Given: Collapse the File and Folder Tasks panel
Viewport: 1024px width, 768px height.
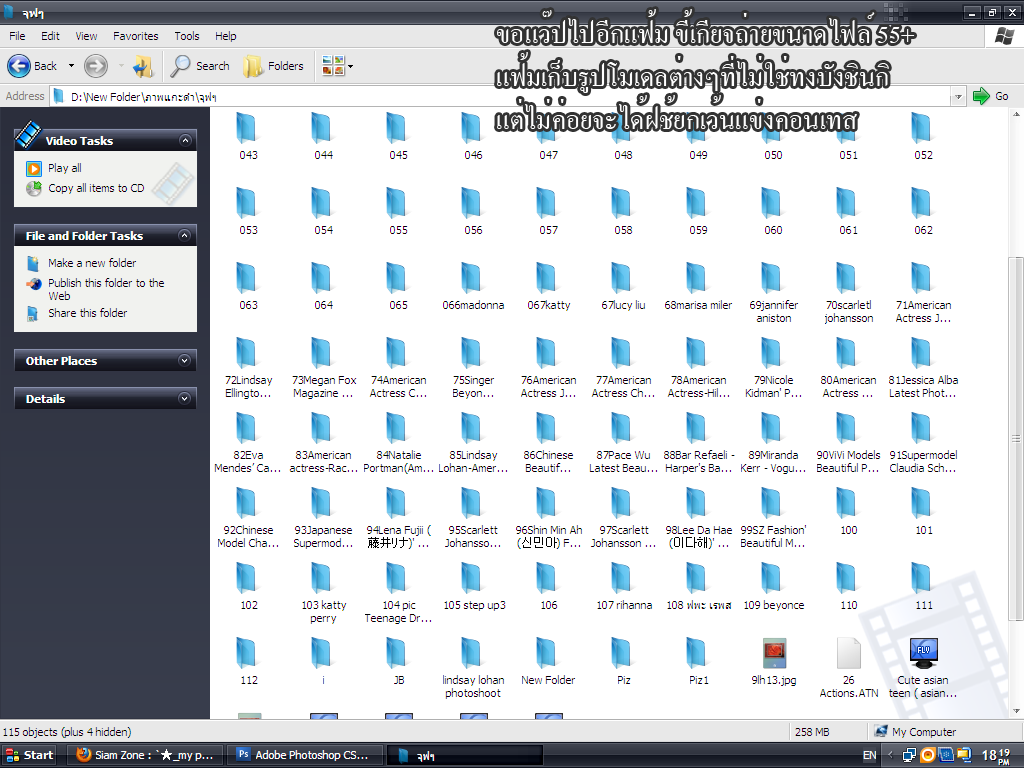Looking at the screenshot, I should tap(185, 235).
